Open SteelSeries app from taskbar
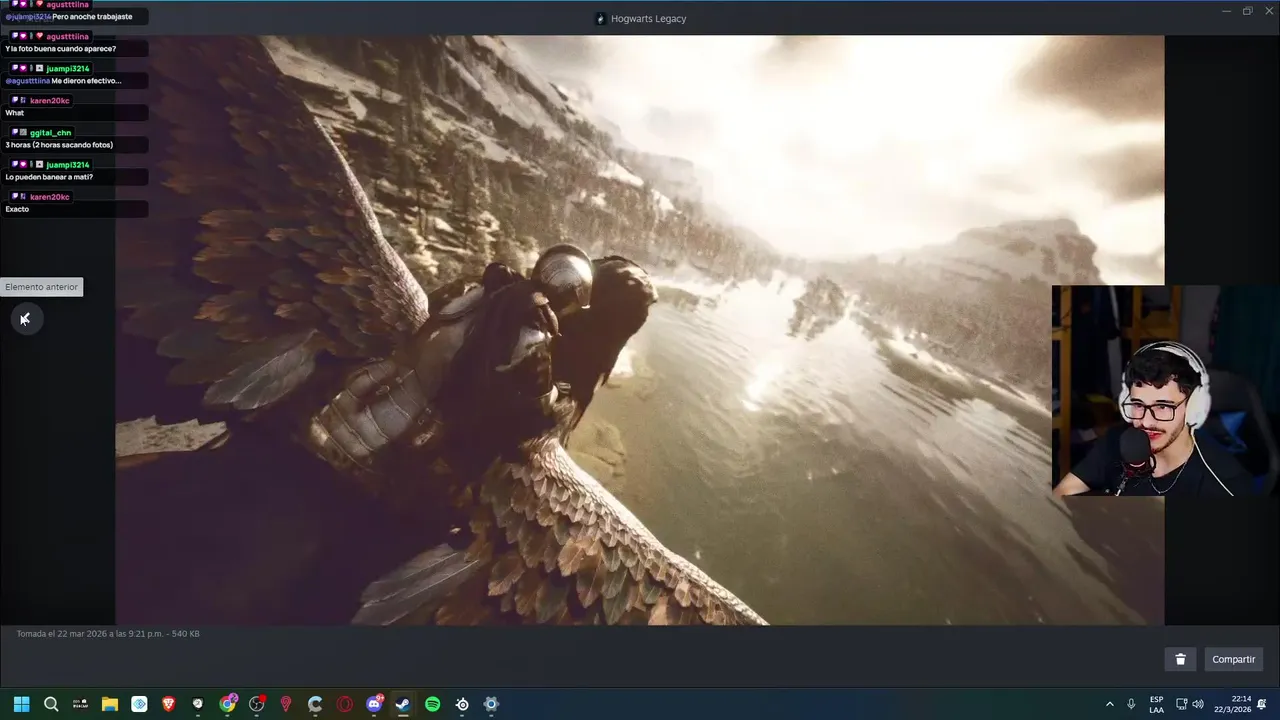The width and height of the screenshot is (1280, 720). (x=462, y=704)
